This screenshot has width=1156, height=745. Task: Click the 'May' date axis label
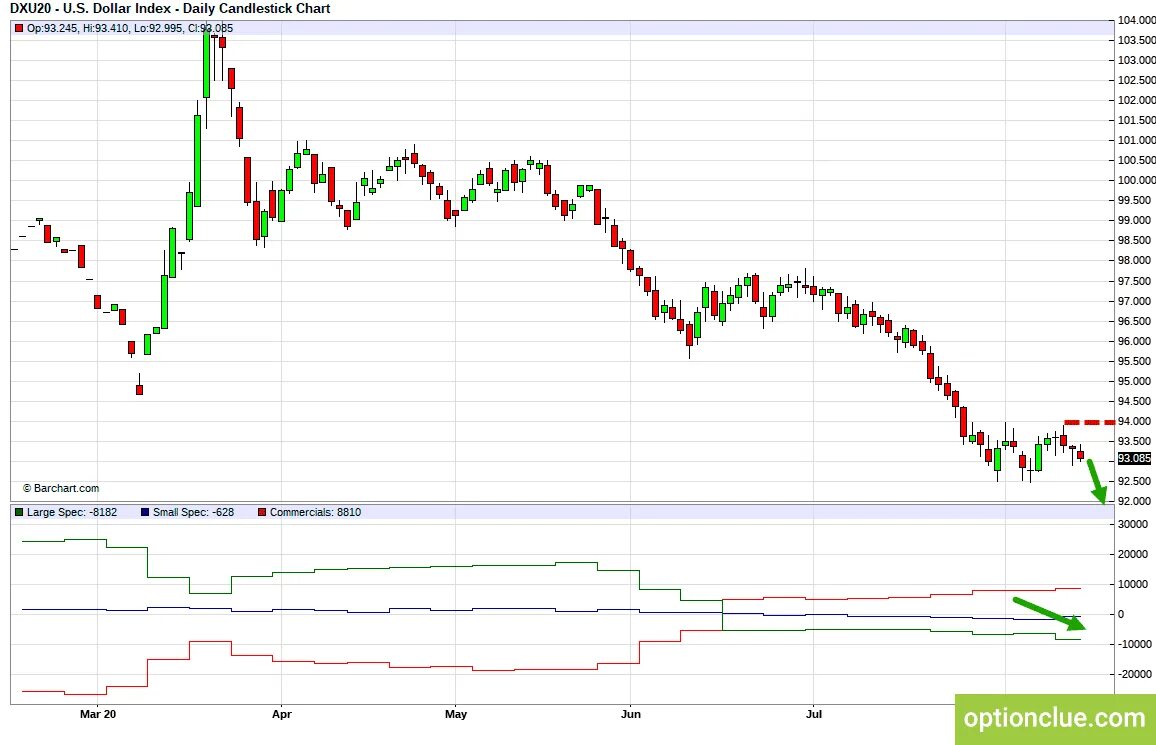[456, 713]
